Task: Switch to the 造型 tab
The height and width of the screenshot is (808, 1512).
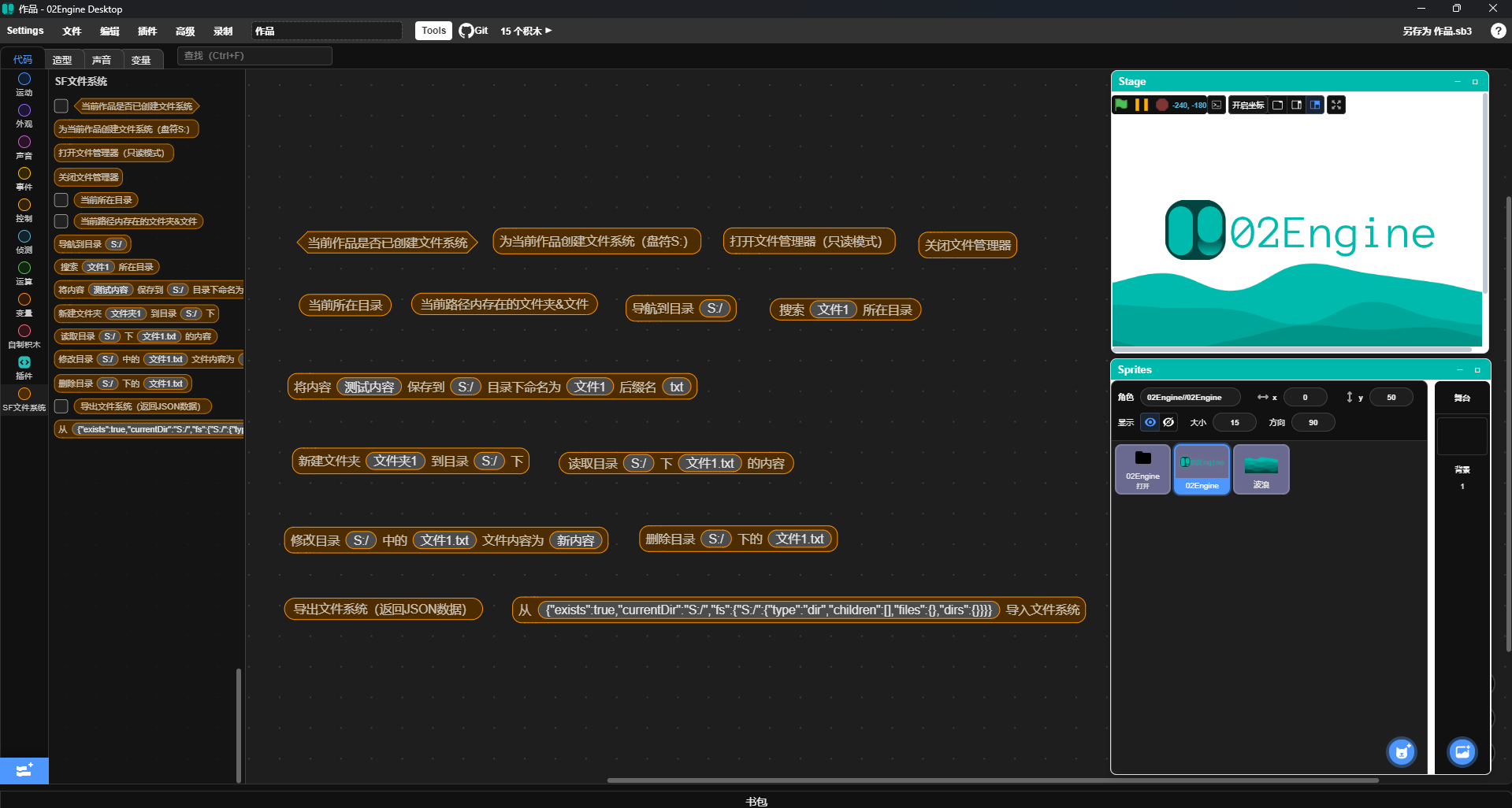Action: (62, 60)
